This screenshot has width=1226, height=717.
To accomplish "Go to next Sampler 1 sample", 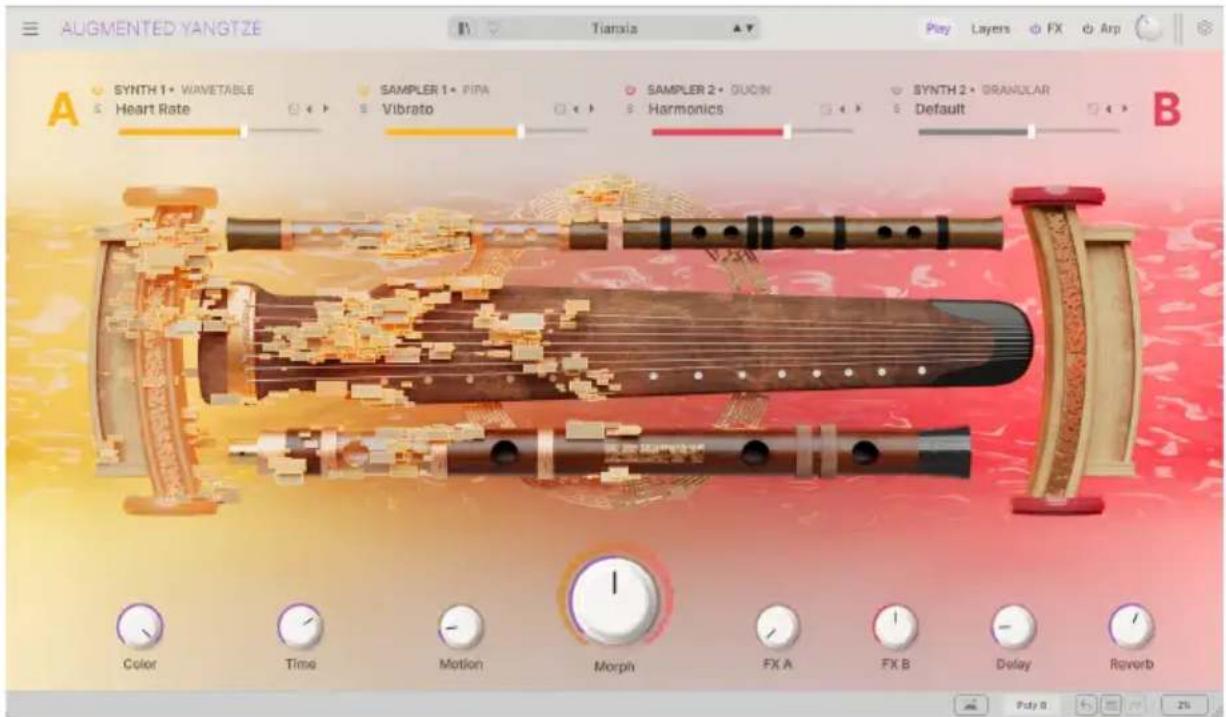I will coord(590,109).
